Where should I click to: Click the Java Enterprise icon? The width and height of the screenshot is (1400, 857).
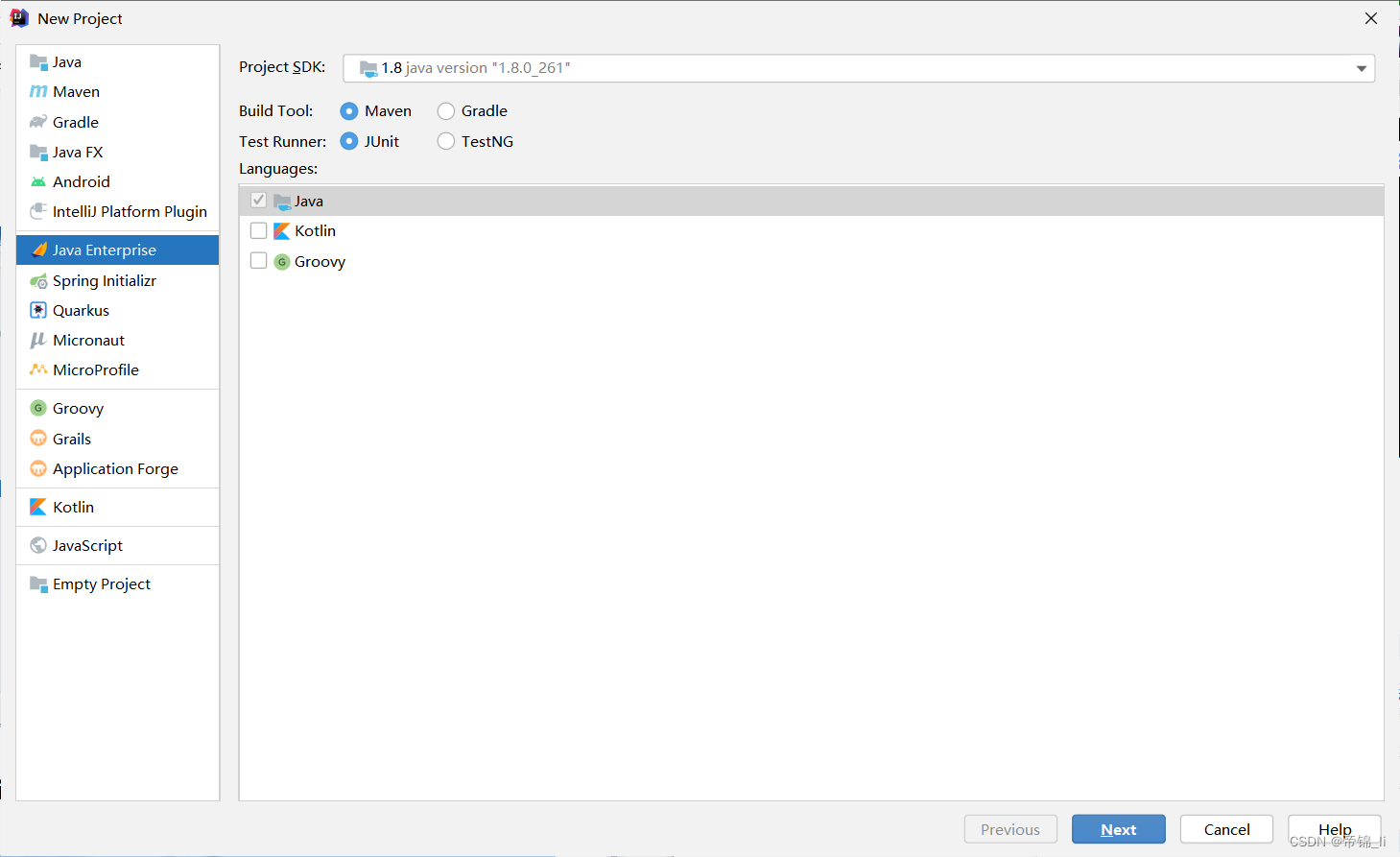(x=38, y=250)
